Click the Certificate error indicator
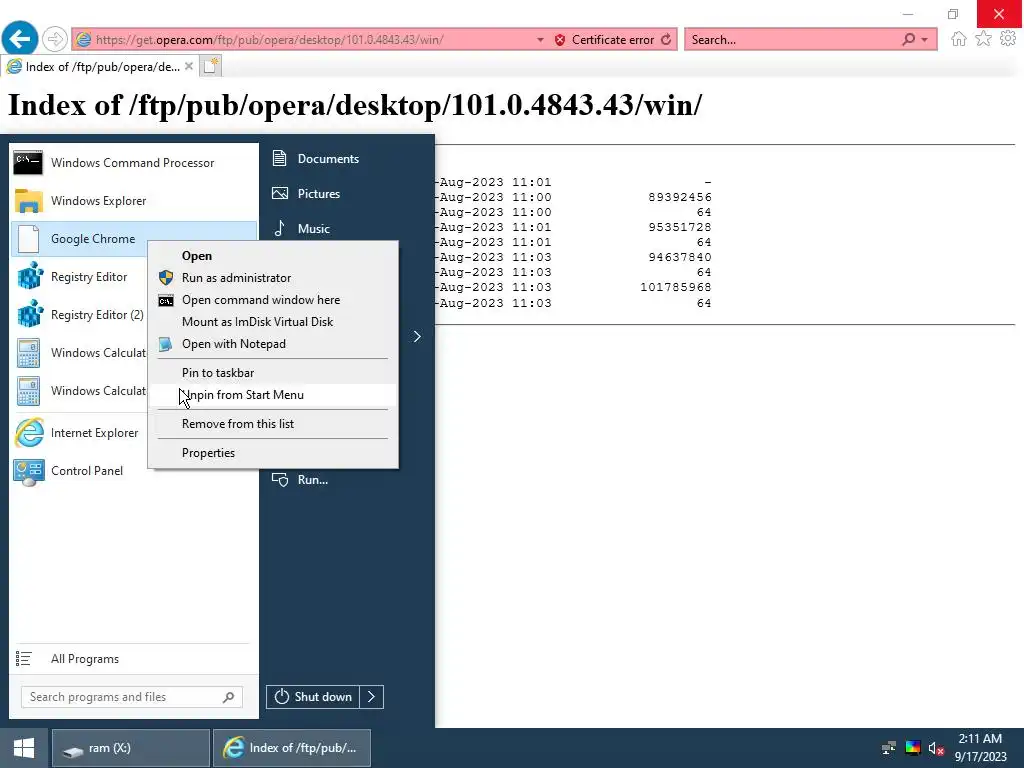This screenshot has width=1024, height=768. [x=604, y=40]
